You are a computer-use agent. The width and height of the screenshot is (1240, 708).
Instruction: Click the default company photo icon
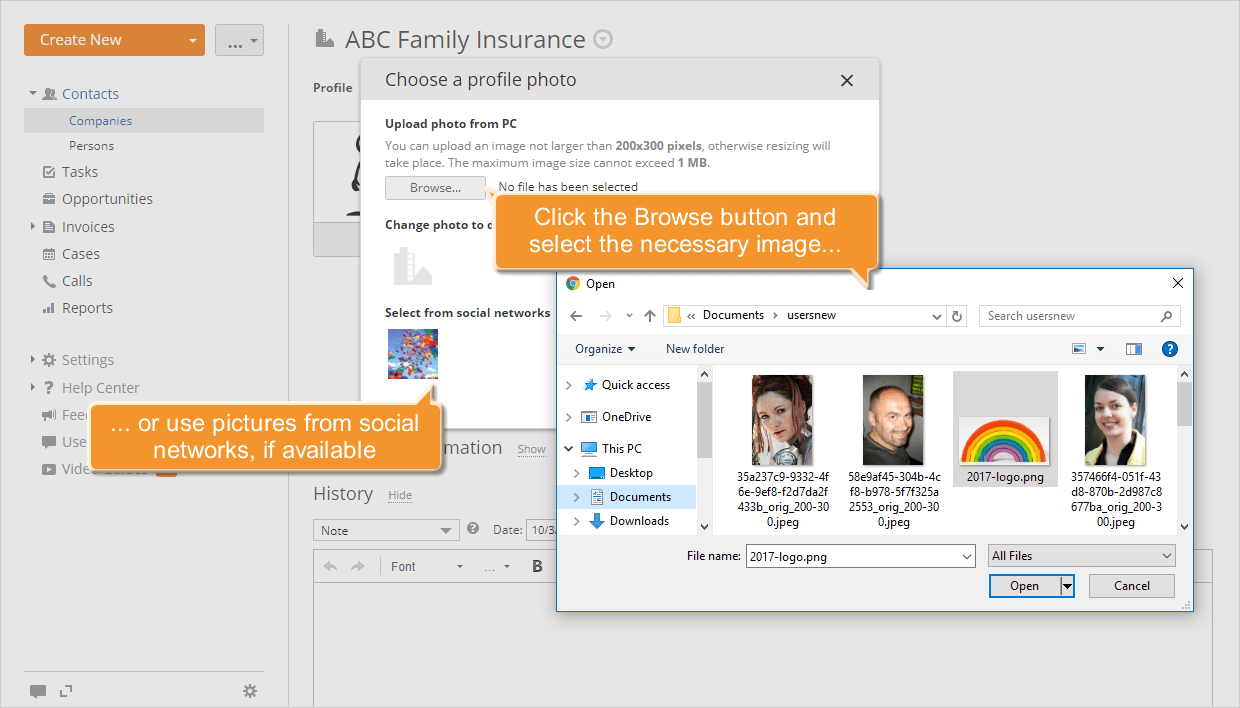pyautogui.click(x=412, y=267)
